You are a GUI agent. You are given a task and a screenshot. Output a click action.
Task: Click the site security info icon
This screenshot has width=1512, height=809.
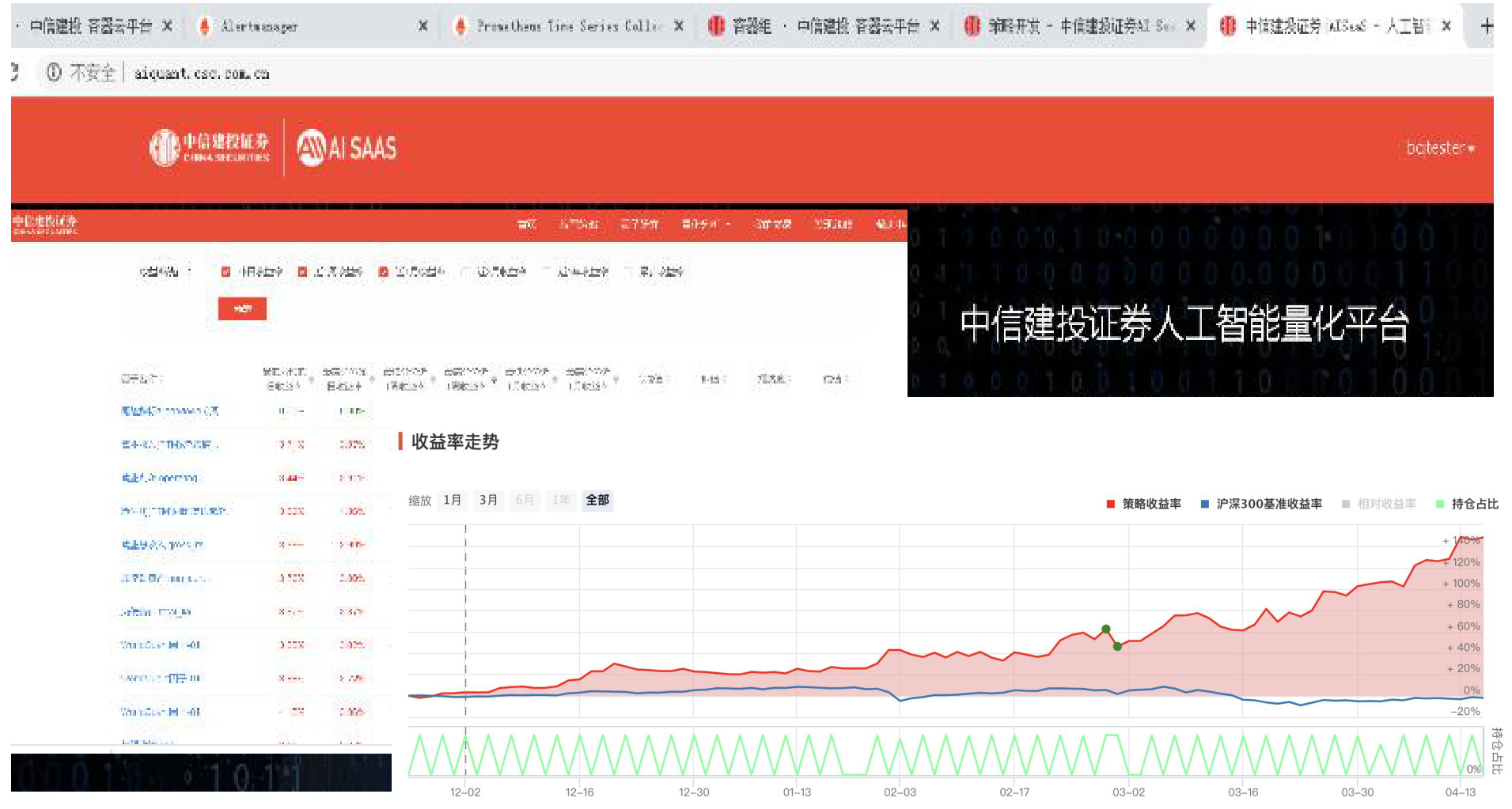click(54, 74)
